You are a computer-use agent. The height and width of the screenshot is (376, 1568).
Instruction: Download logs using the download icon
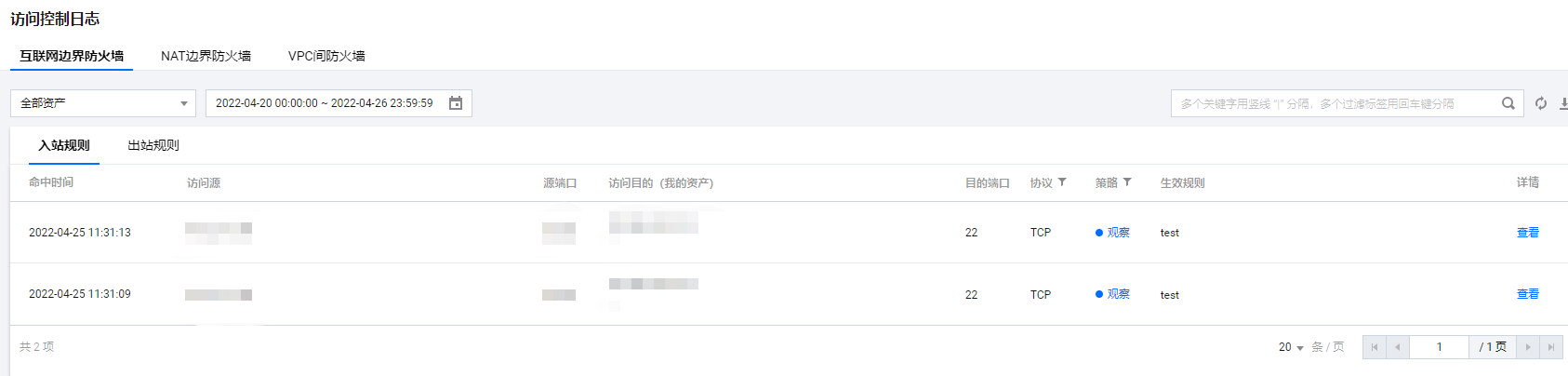1563,103
